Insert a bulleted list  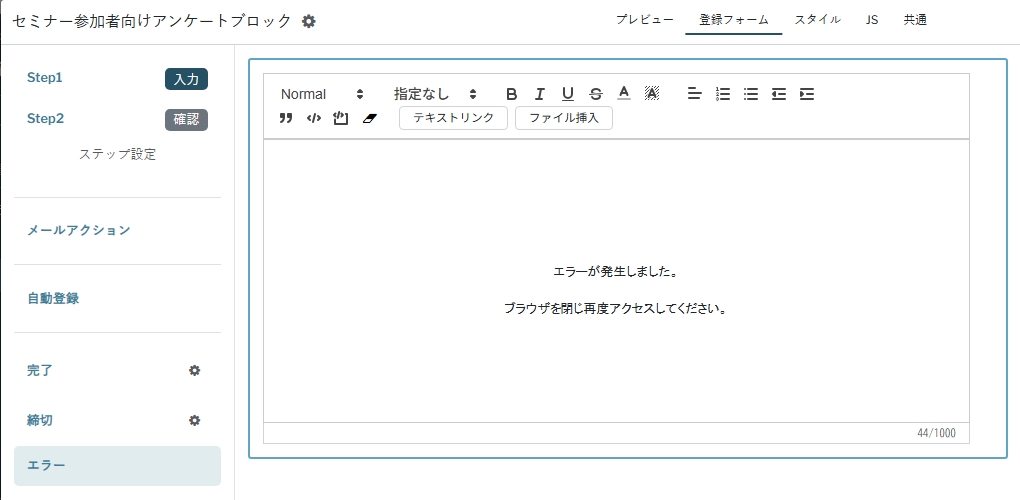(751, 94)
